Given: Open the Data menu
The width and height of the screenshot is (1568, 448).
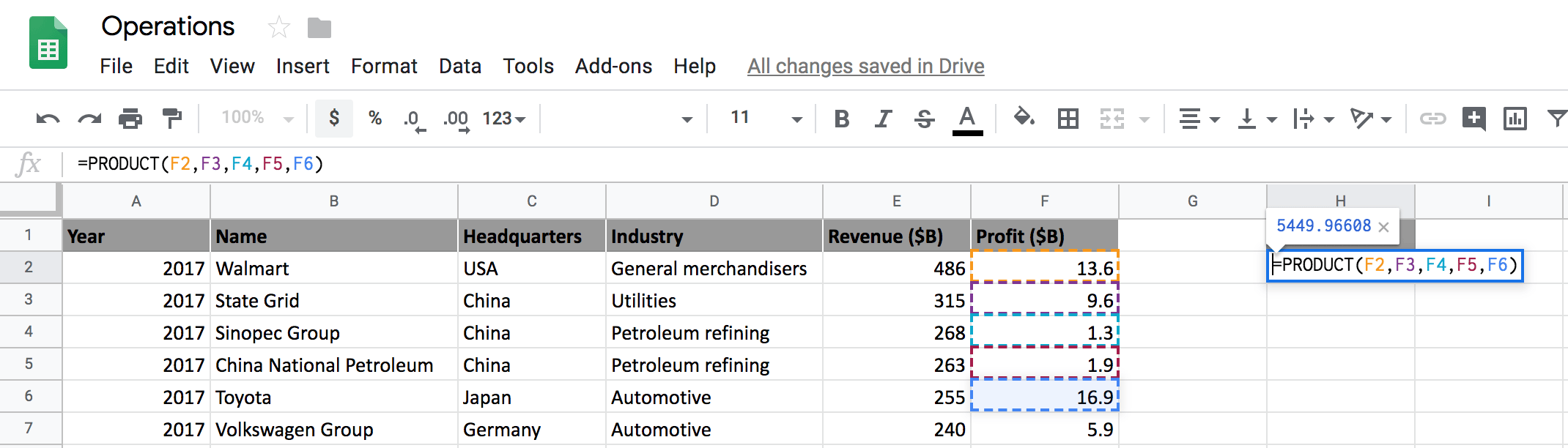Looking at the screenshot, I should [460, 66].
